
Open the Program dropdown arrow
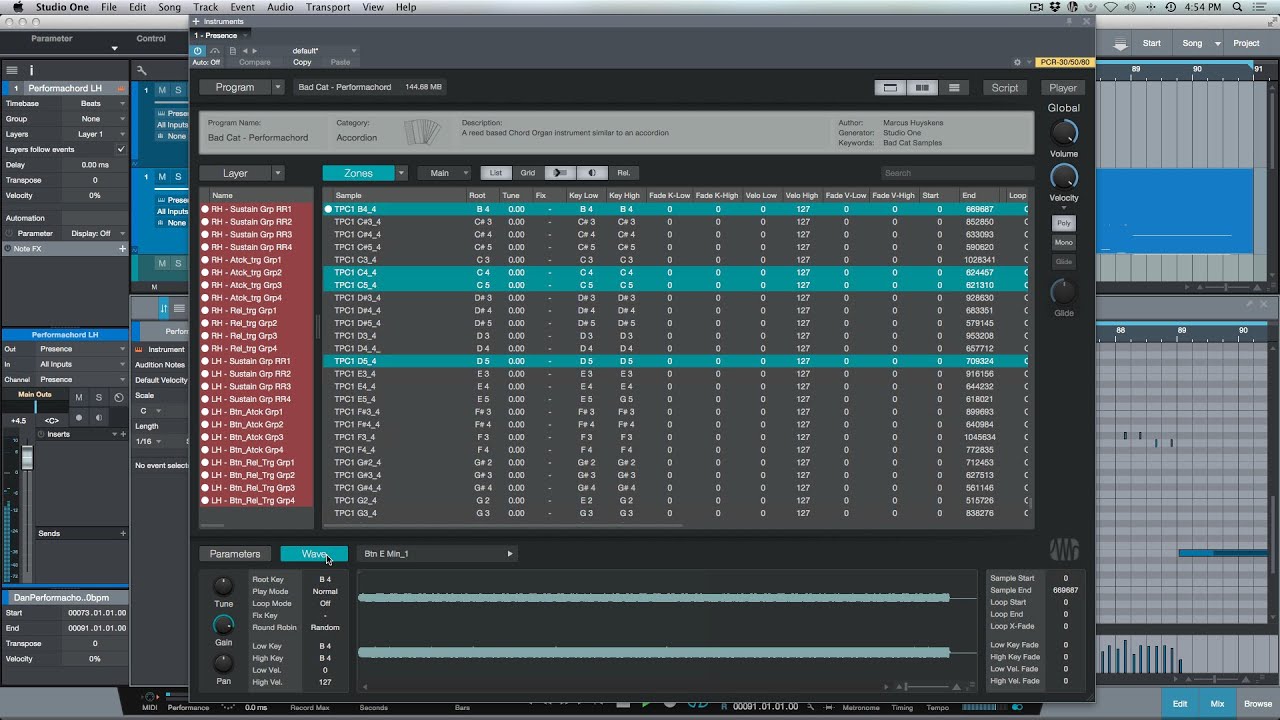[277, 87]
